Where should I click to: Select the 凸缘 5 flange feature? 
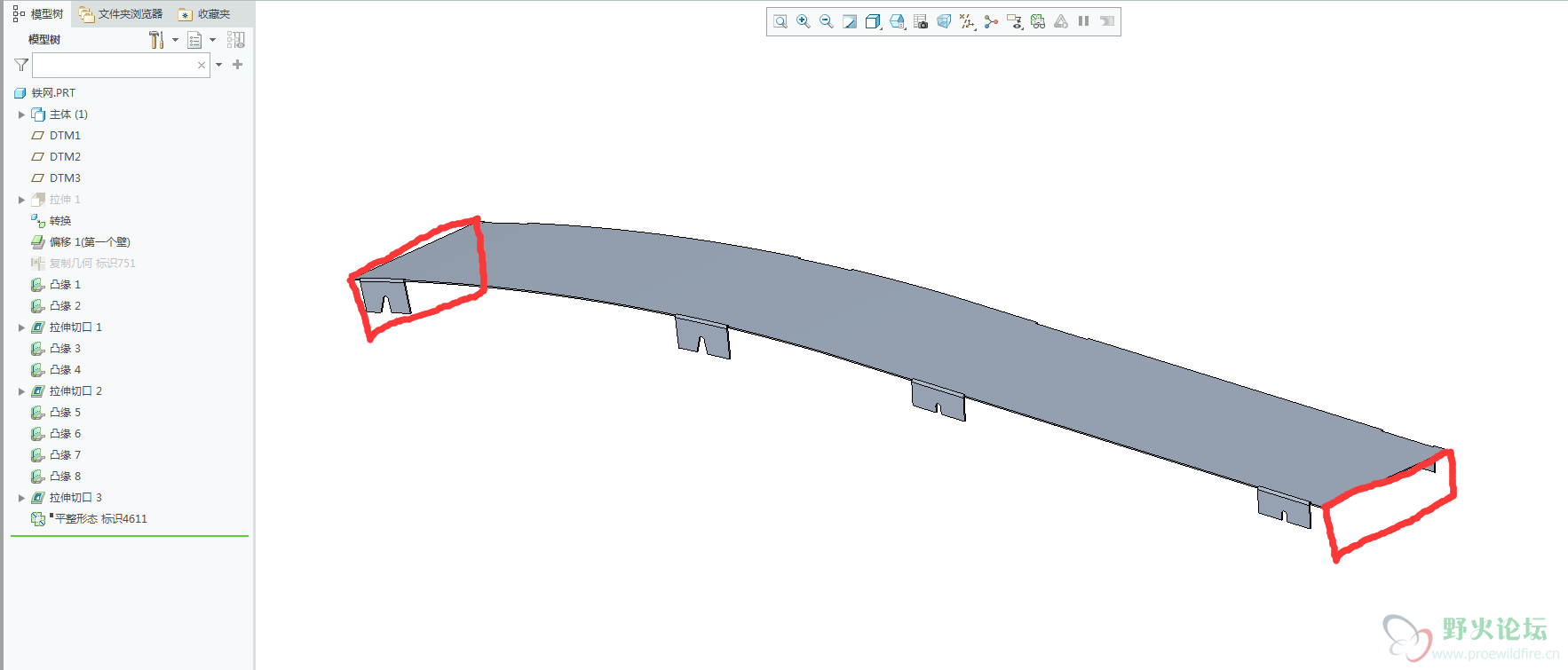[56, 413]
